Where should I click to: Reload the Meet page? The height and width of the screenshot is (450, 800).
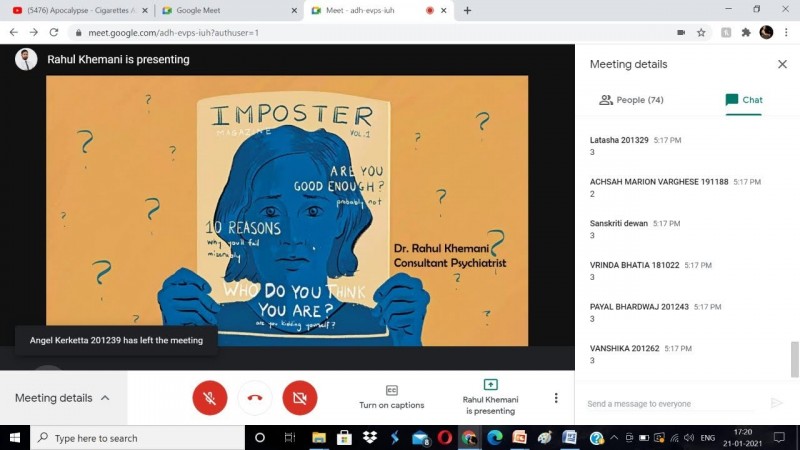[54, 33]
